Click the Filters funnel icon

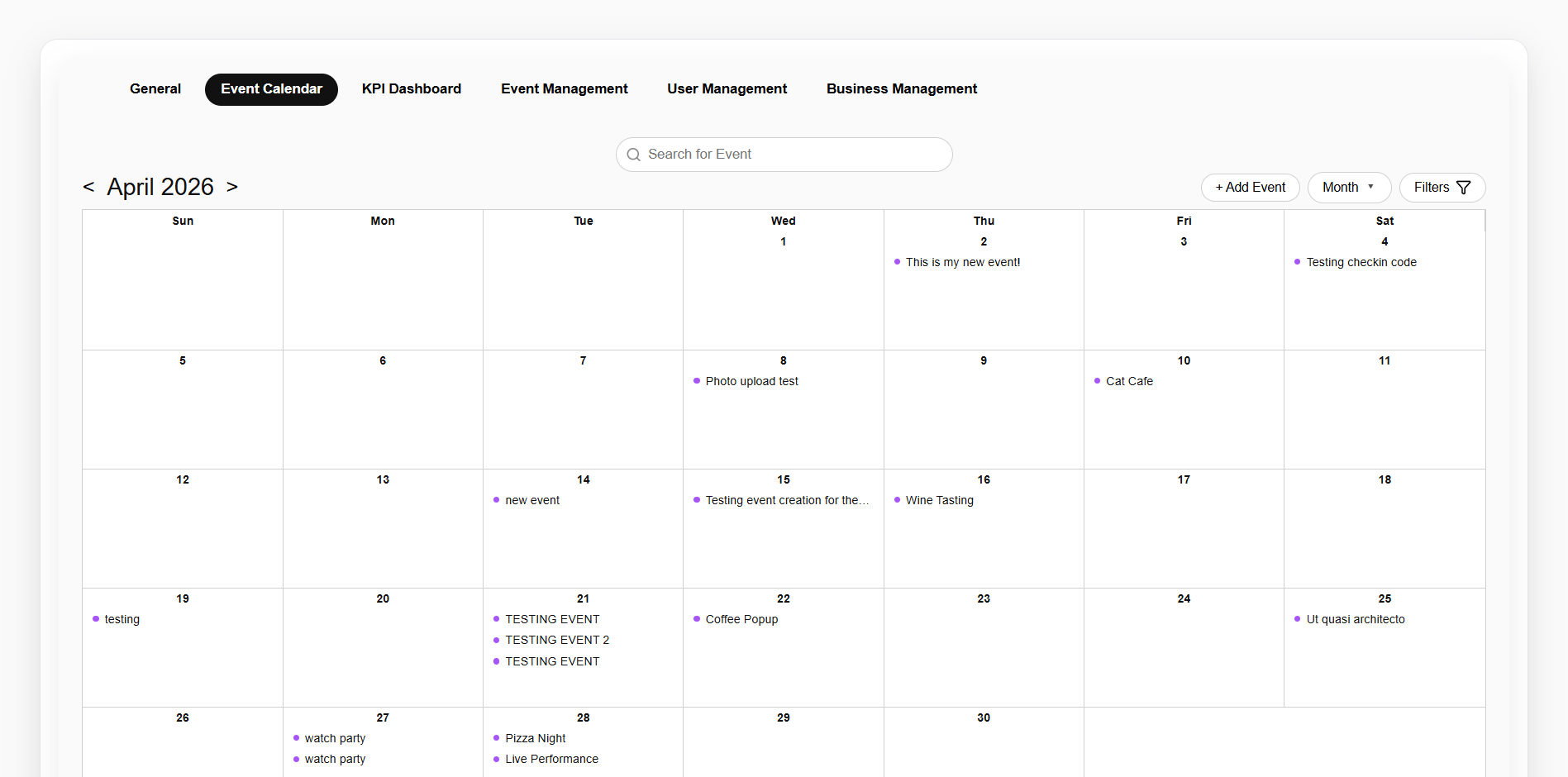1463,188
